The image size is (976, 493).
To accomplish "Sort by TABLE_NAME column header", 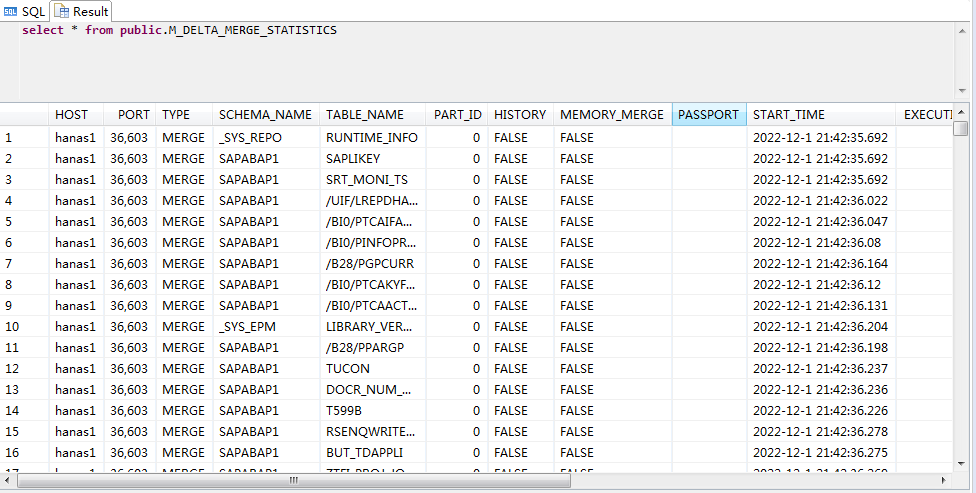I will pyautogui.click(x=372, y=115).
